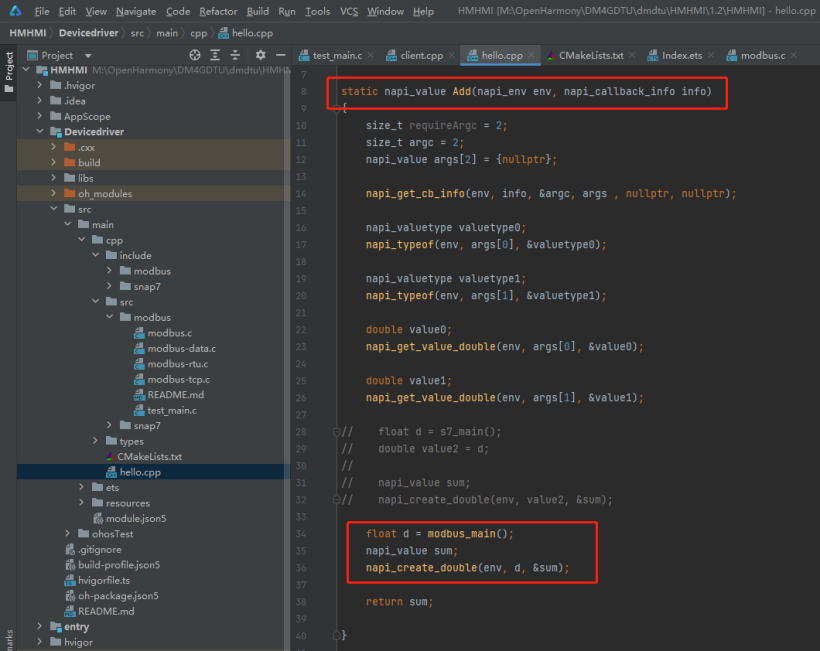
Task: Place cursor on the modbus_main() call
Action: click(x=467, y=533)
